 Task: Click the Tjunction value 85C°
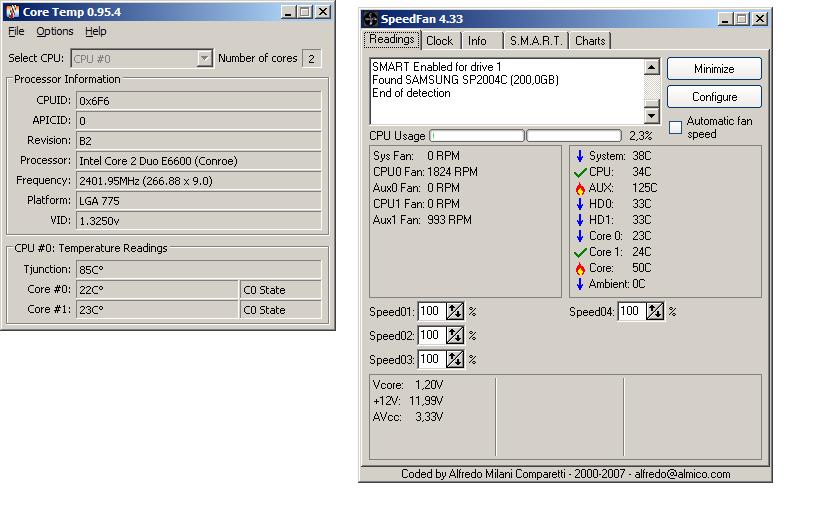pyautogui.click(x=199, y=269)
